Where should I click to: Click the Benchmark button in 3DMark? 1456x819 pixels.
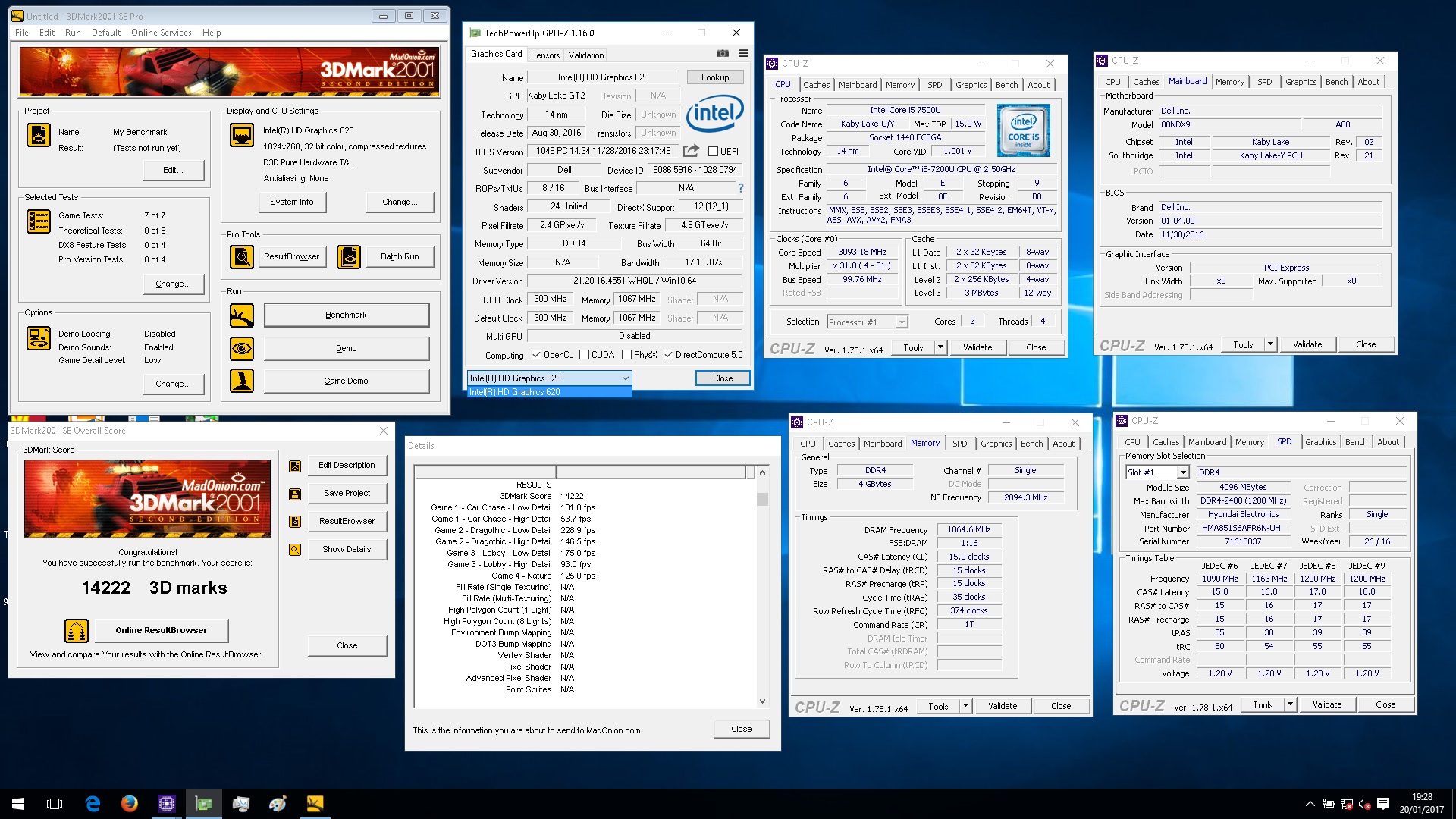(x=346, y=315)
